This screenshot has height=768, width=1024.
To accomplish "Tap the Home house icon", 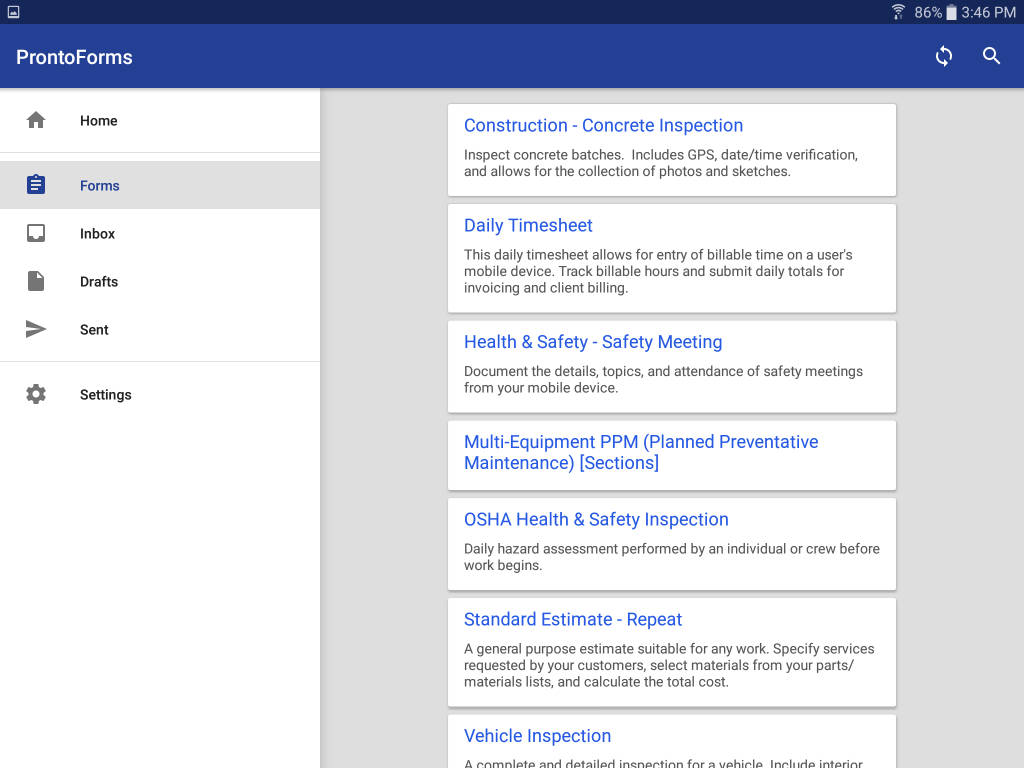I will (x=36, y=120).
